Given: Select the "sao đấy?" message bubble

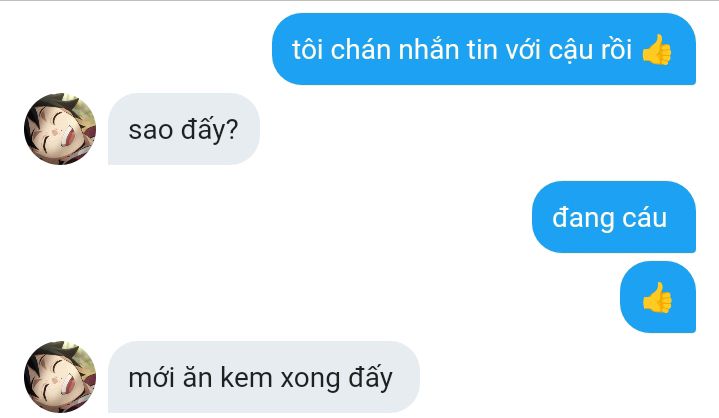Looking at the screenshot, I should [x=184, y=129].
